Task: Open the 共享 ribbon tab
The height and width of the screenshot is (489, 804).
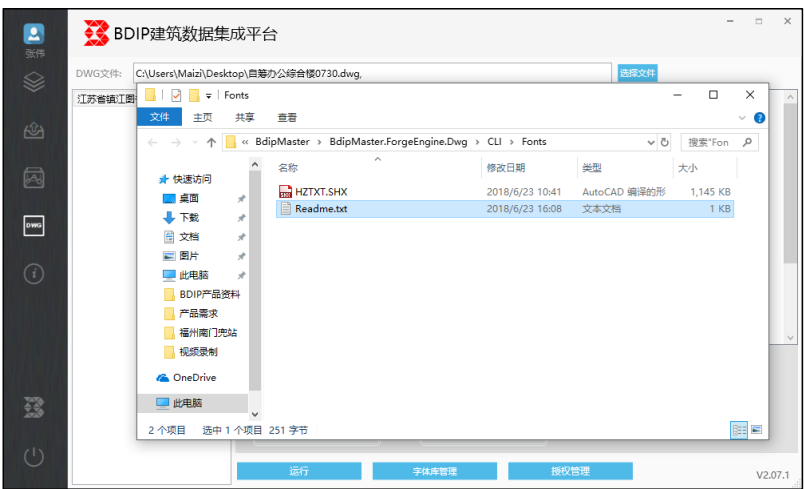Action: pyautogui.click(x=245, y=117)
